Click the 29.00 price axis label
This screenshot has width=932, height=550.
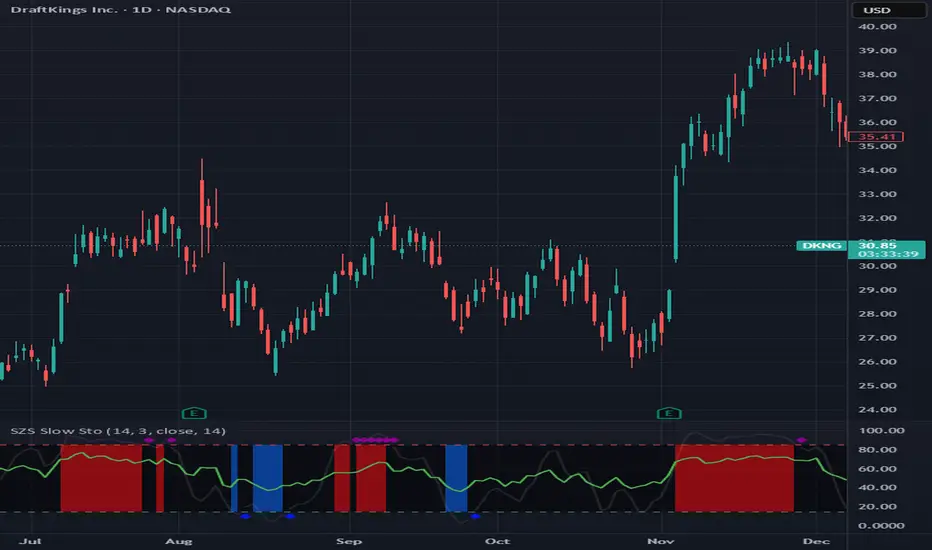877,290
